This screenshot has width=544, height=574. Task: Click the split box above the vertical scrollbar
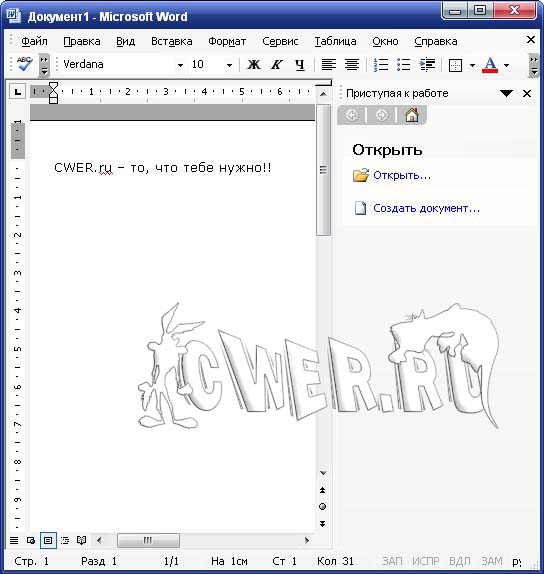323,83
